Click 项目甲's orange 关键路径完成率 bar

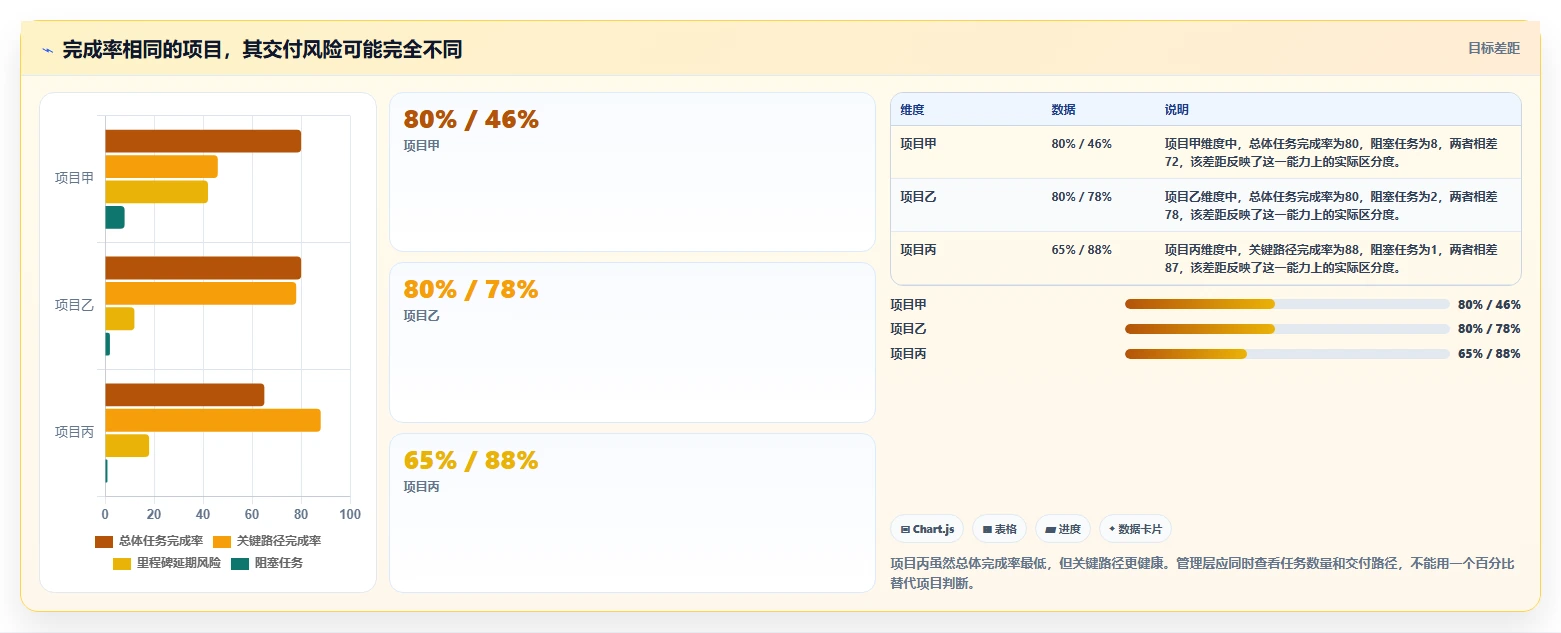click(161, 167)
